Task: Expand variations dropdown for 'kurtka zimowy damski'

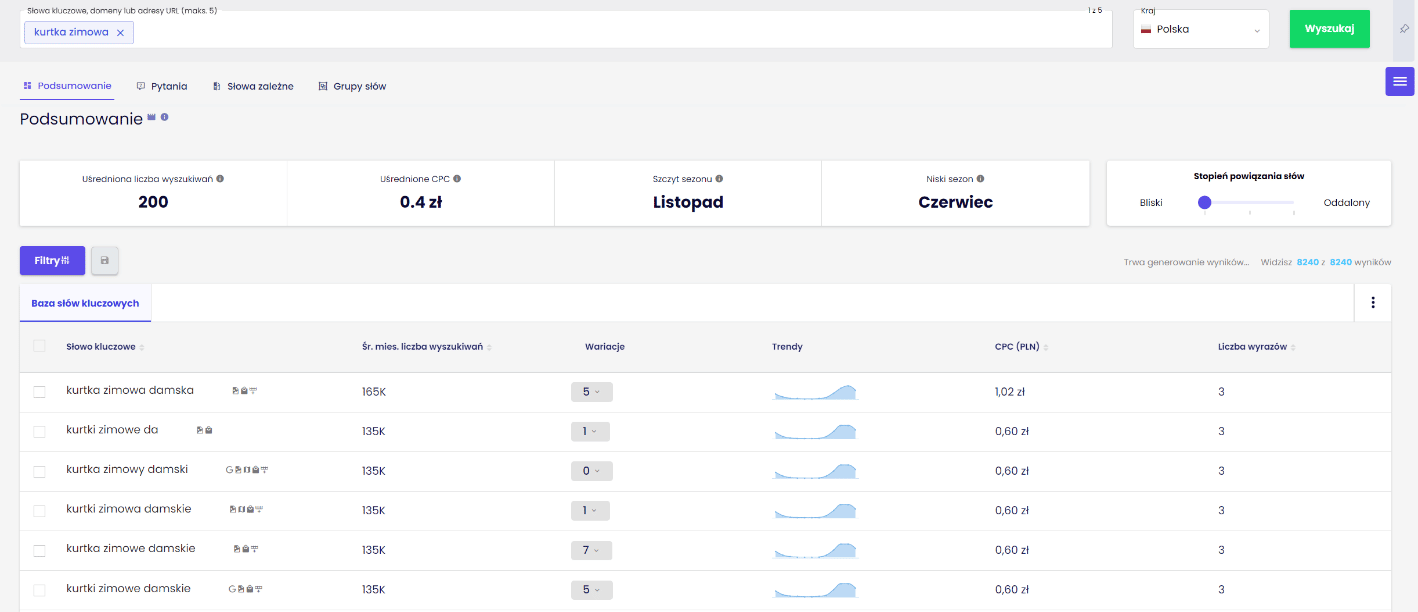Action: click(x=592, y=471)
